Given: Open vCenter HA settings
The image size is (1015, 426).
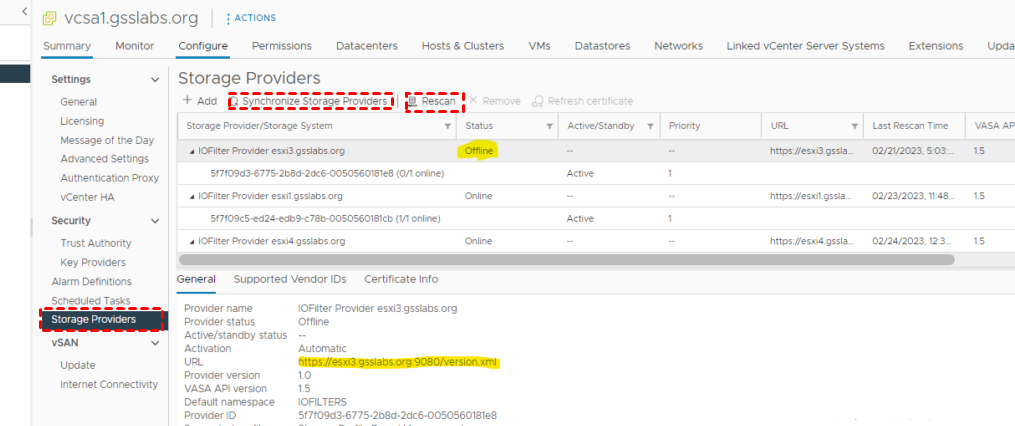Looking at the screenshot, I should click(x=87, y=197).
